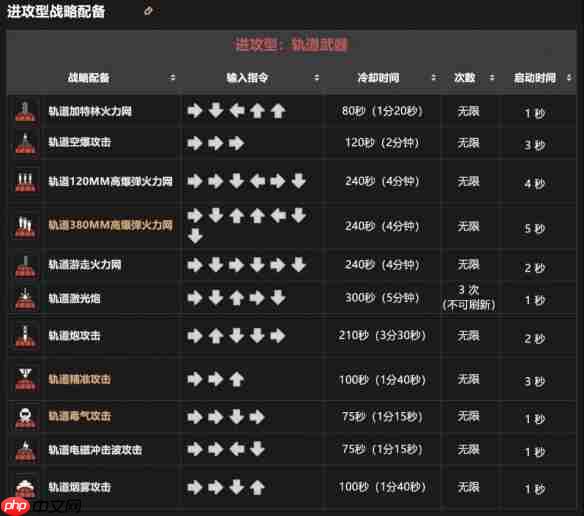Click the 120秒 (2分钟) cooldown cell
This screenshot has width=584, height=516.
pos(383,143)
